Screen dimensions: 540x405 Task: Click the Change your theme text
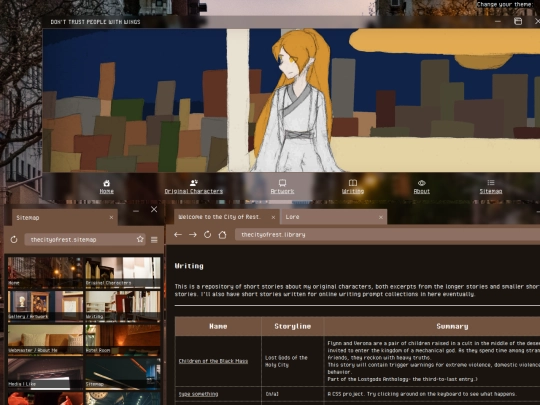504,4
